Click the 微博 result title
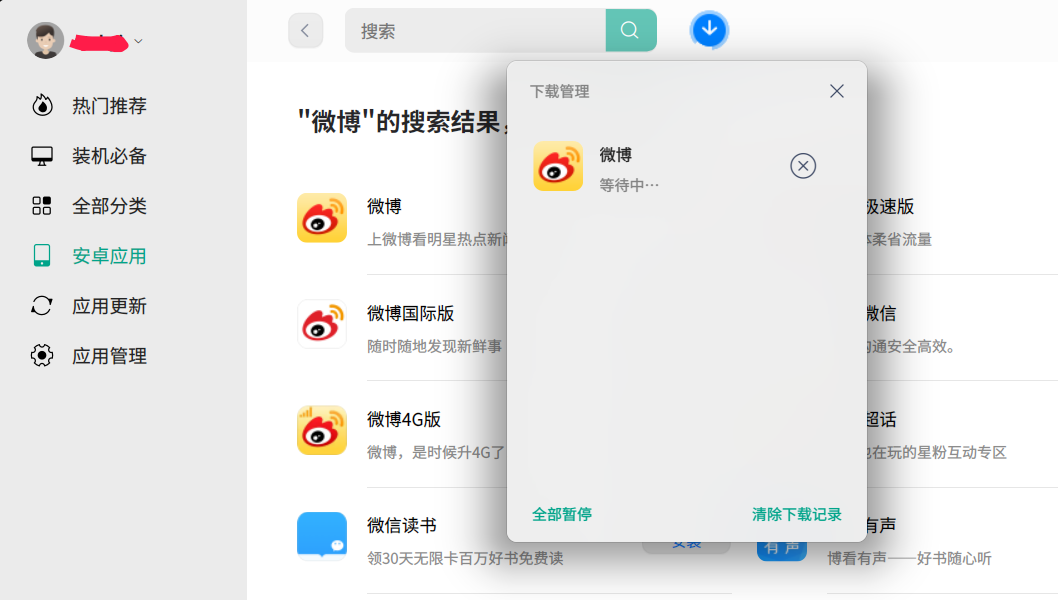This screenshot has height=600, width=1058. tap(385, 207)
